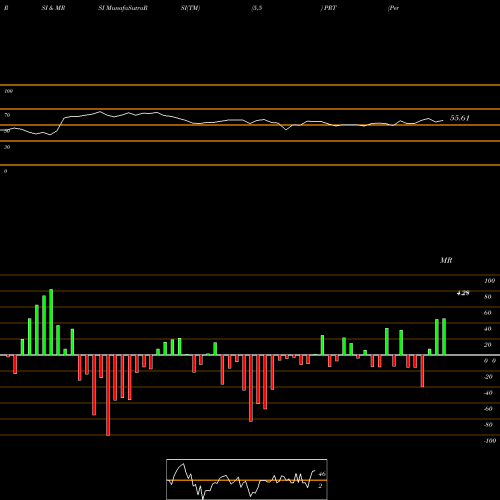This screenshot has height=500, width=500.
Task: Click the -100 label on MR scale
Action: 490,441
